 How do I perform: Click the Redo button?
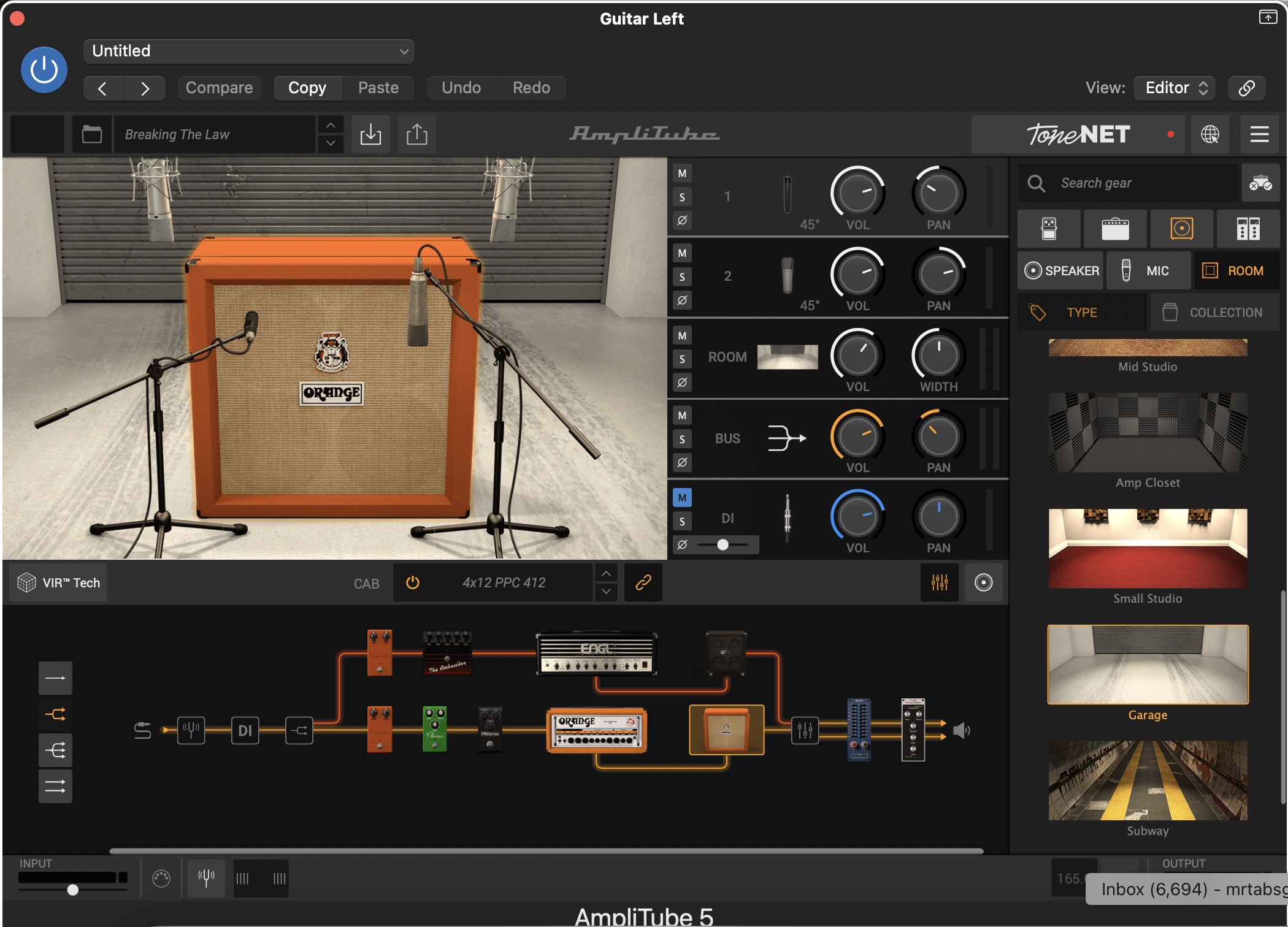pos(531,88)
